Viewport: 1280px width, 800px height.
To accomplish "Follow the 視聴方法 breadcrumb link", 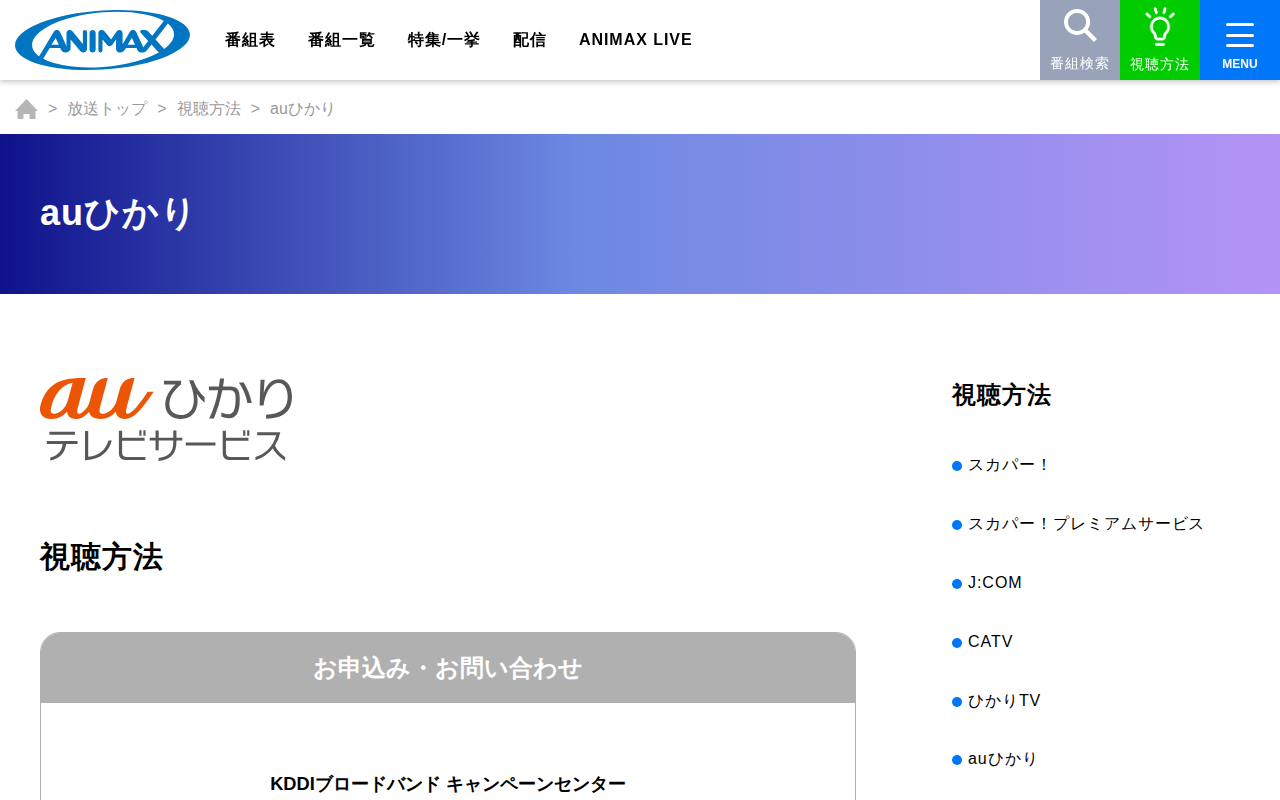I will point(209,109).
